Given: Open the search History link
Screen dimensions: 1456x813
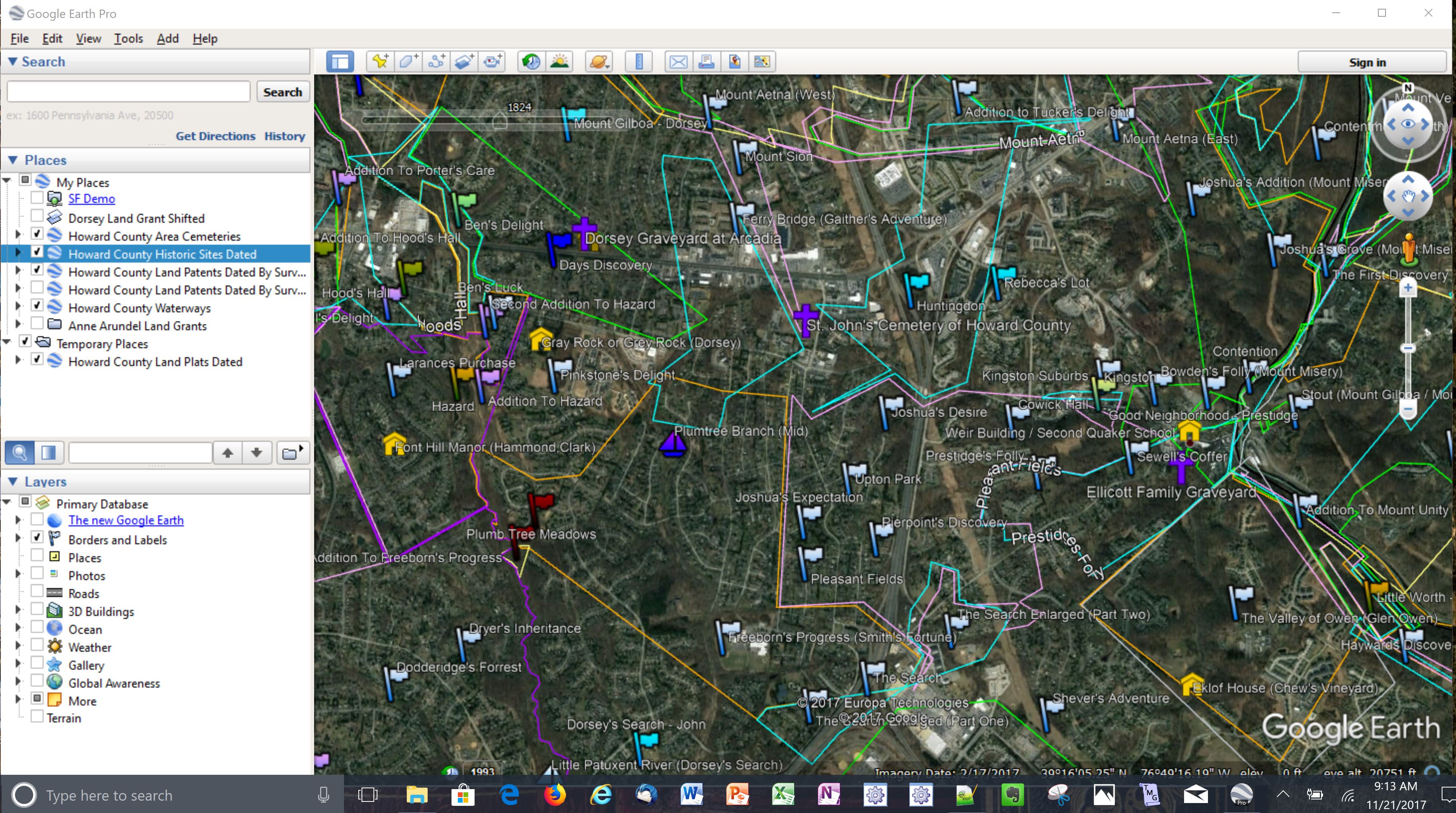Looking at the screenshot, I should pos(284,136).
